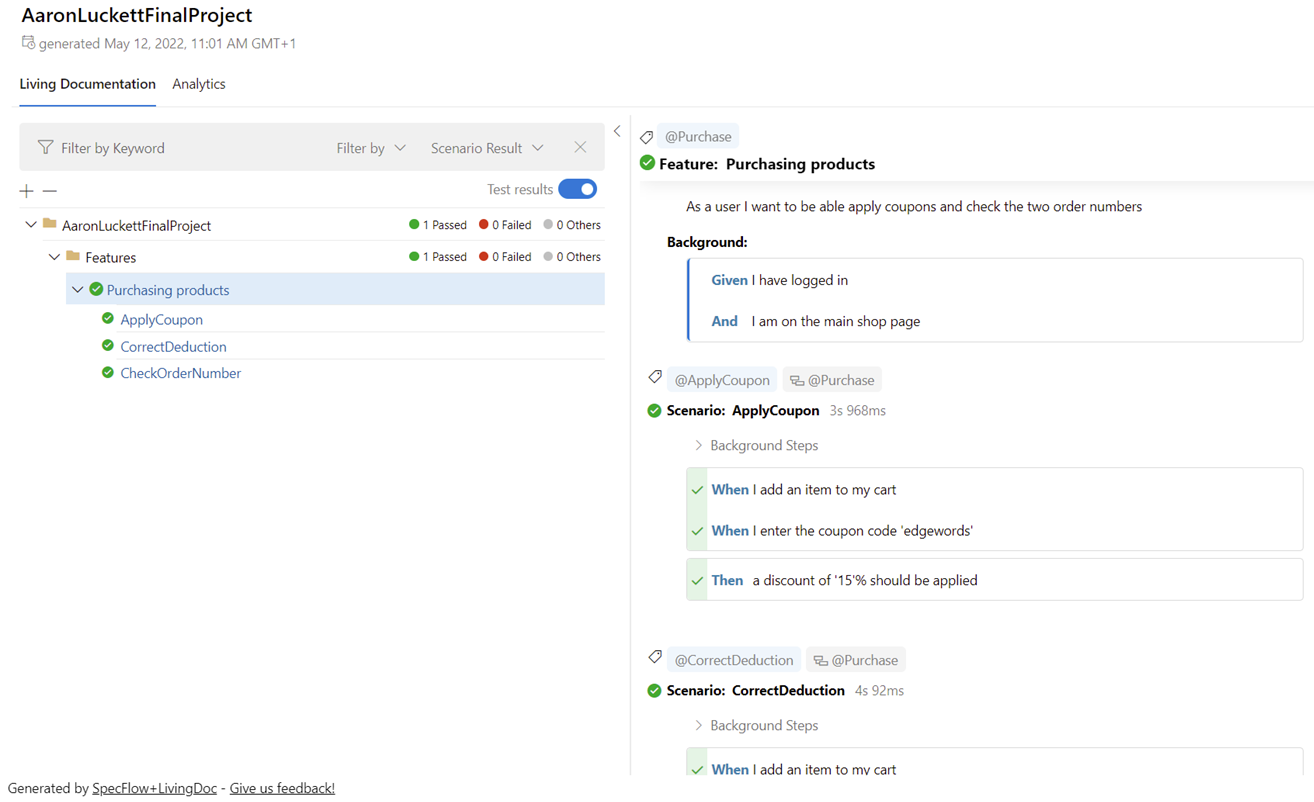1314x802 pixels.
Task: Click green passed icon beside CheckOrderNumber tree item
Action: (108, 373)
